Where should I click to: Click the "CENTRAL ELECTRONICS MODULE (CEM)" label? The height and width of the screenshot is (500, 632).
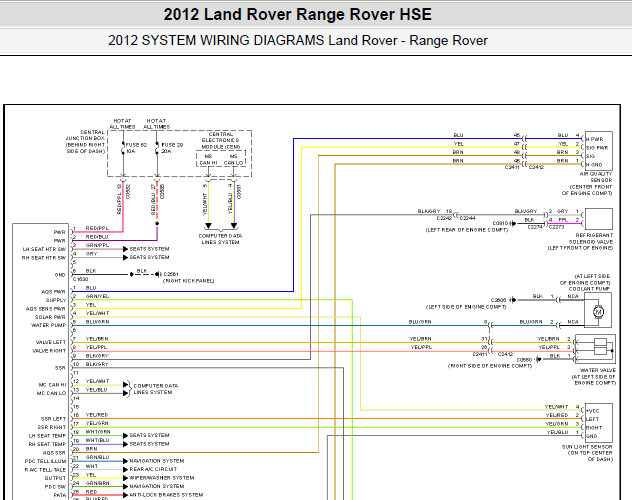coord(220,140)
